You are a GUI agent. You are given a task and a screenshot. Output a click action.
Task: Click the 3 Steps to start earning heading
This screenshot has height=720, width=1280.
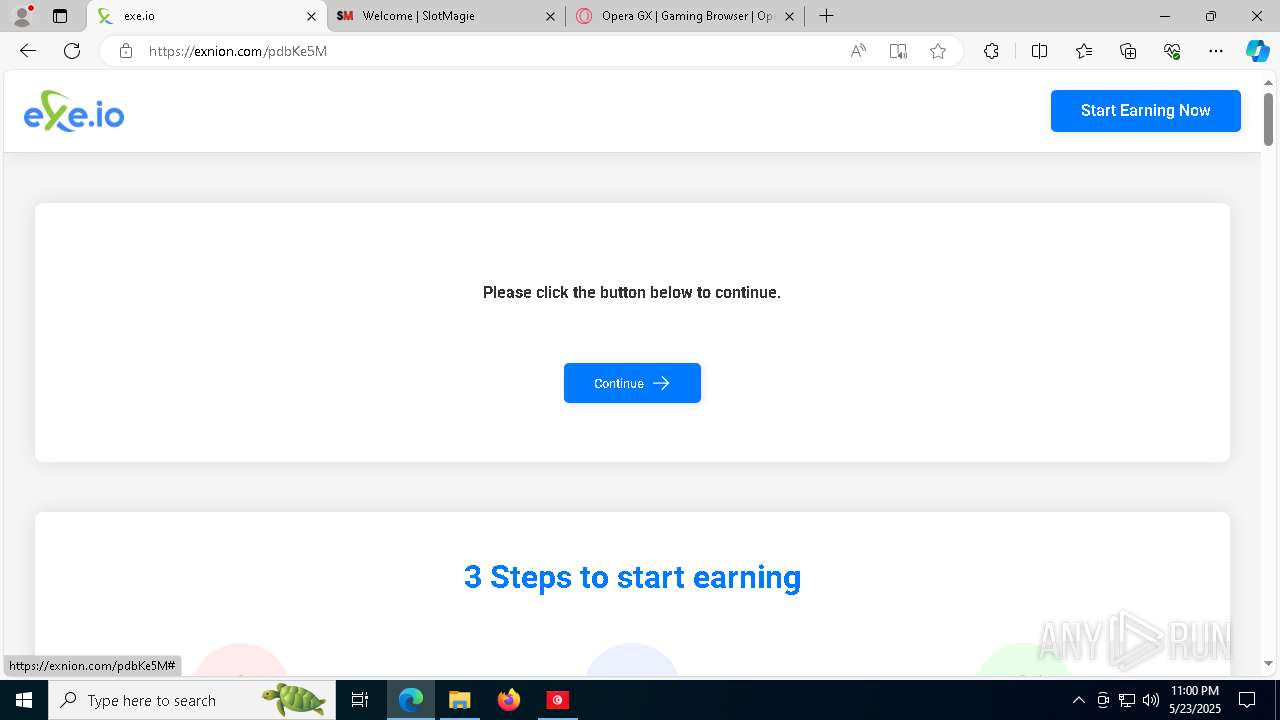pyautogui.click(x=632, y=577)
